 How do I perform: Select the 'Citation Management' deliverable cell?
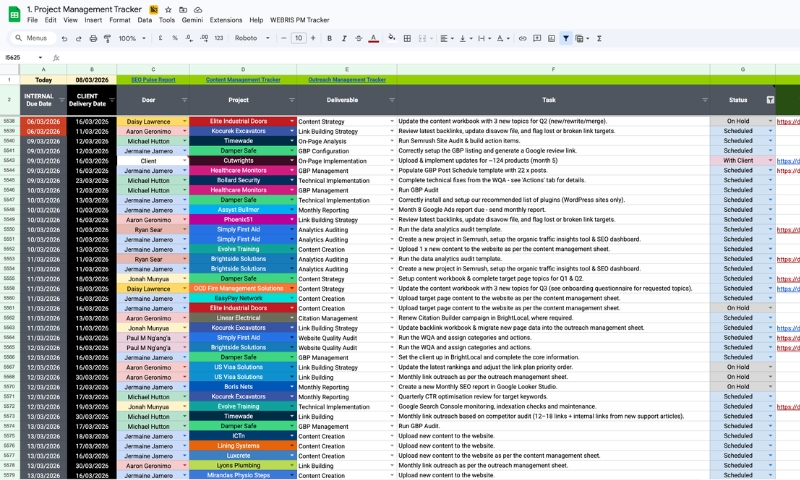pos(346,318)
